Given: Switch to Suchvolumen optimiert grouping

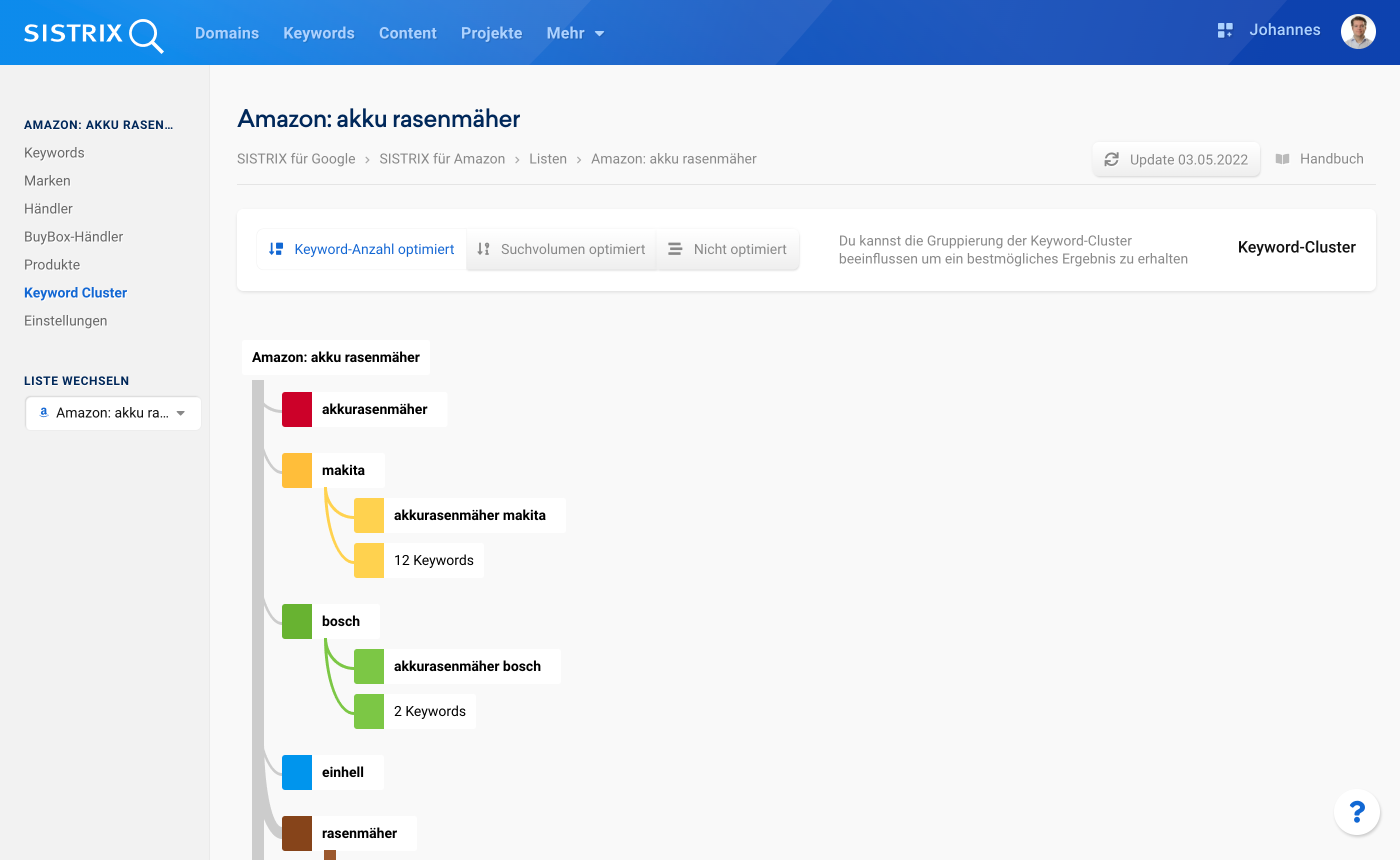Looking at the screenshot, I should click(x=572, y=249).
